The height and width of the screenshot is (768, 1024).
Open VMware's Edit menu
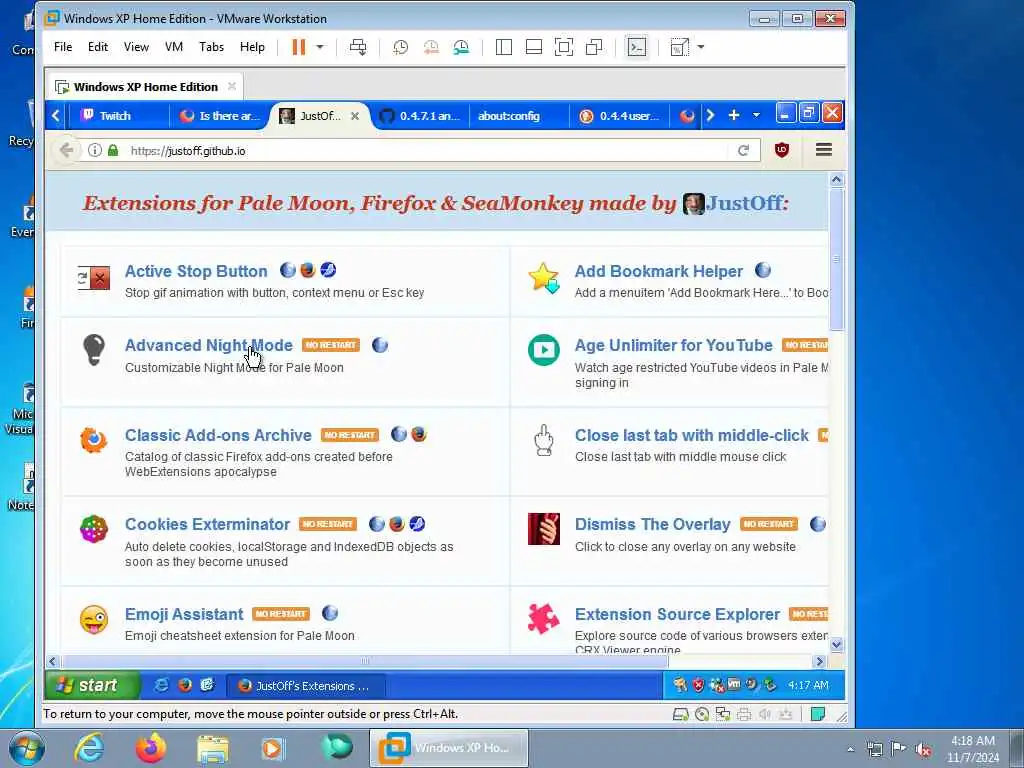98,47
